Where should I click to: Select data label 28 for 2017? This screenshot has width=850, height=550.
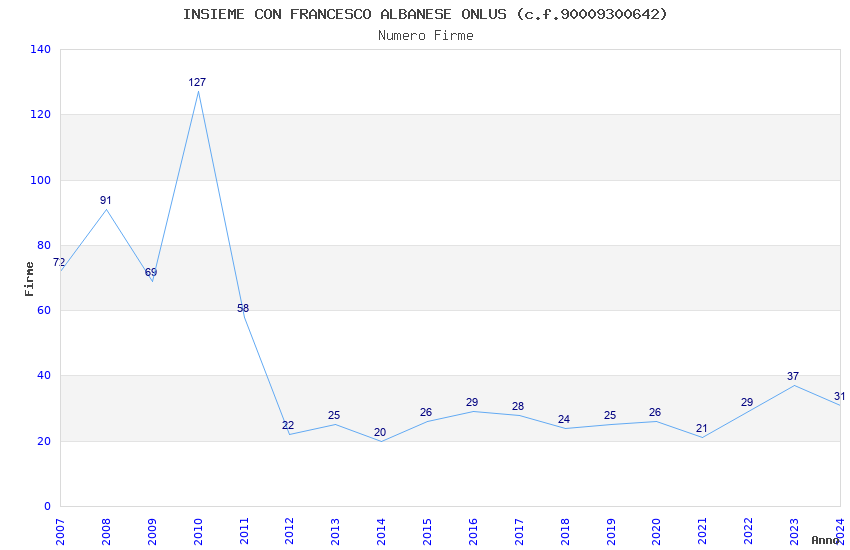(518, 406)
